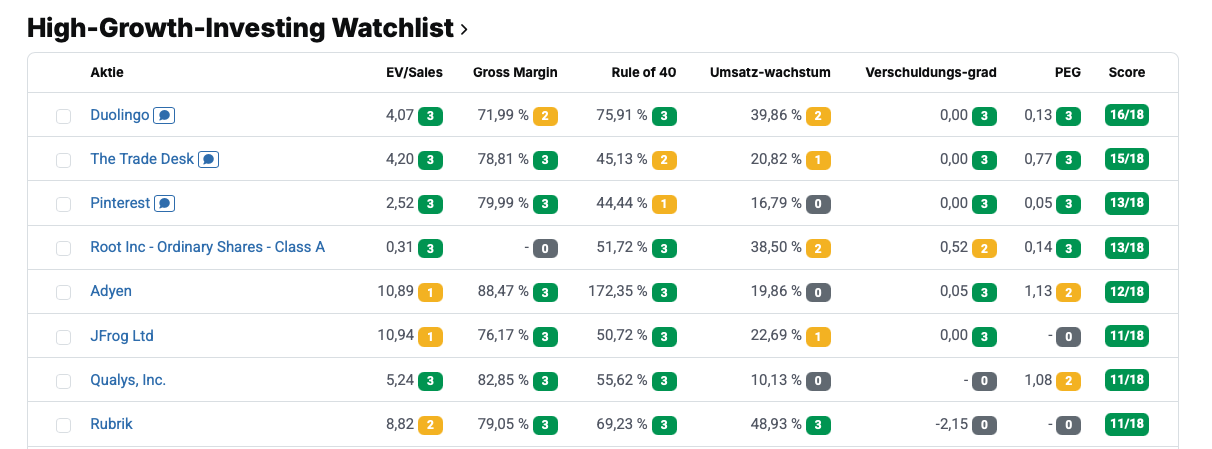Click The Trade Desk's 15/18 score badge
The width and height of the screenshot is (1212, 449).
coord(1127,159)
